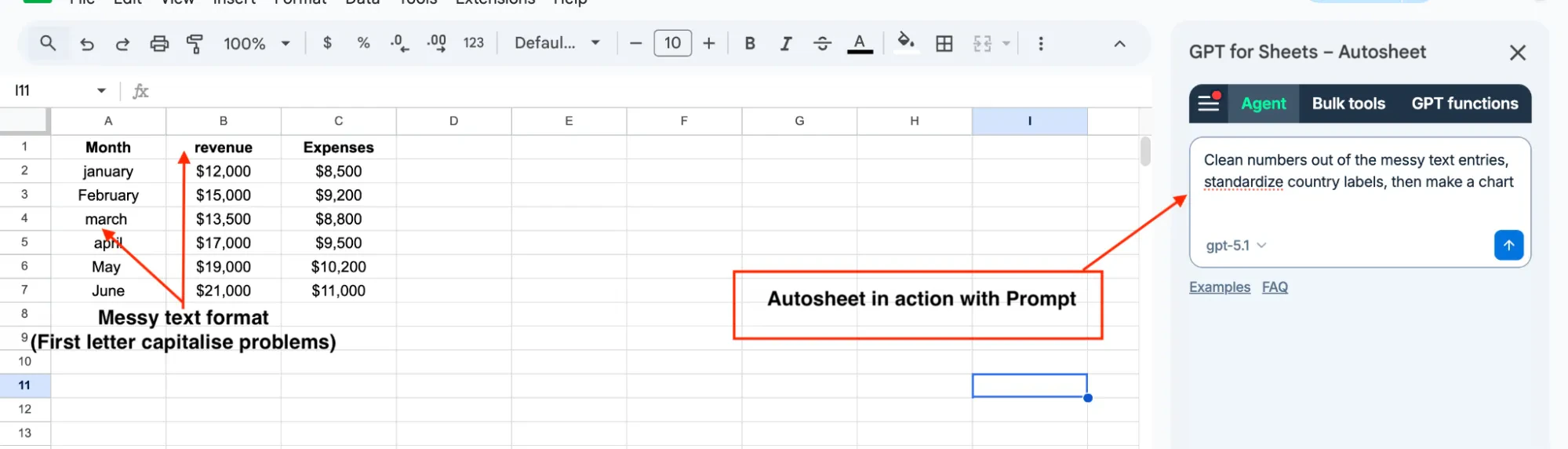Select the cell containing $8,500
Image resolution: width=1568 pixels, height=449 pixels.
click(339, 171)
